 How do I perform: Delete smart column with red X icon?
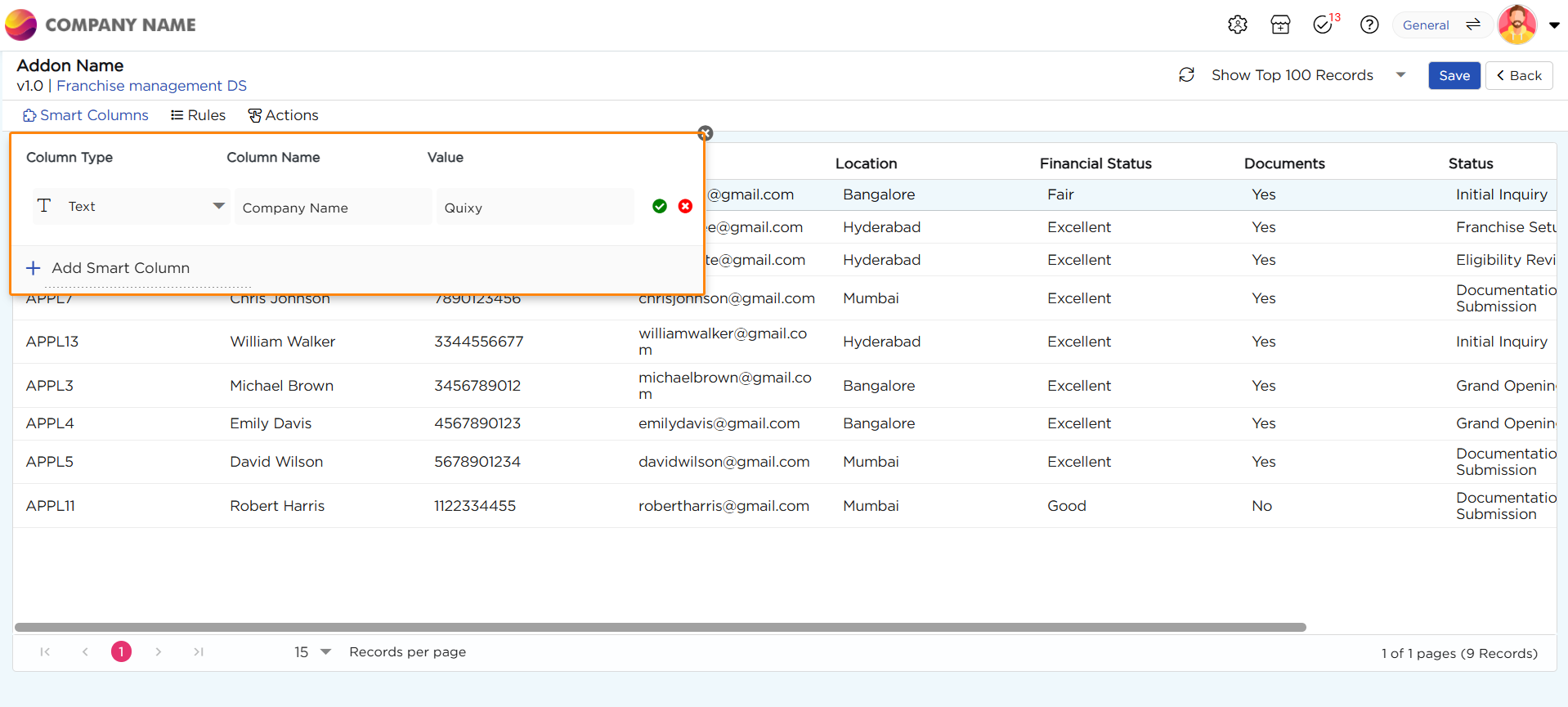(685, 206)
